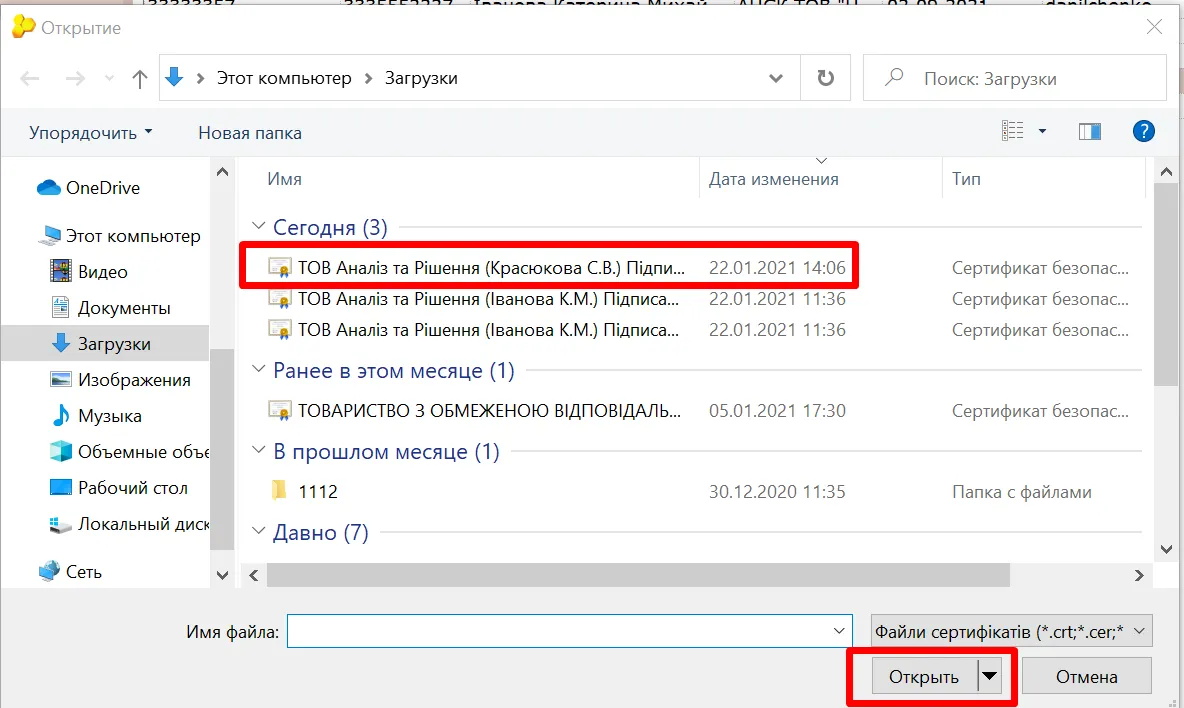Select the Красюкова С.В. certificate file
Screen dimensions: 1184x708
coord(491,268)
